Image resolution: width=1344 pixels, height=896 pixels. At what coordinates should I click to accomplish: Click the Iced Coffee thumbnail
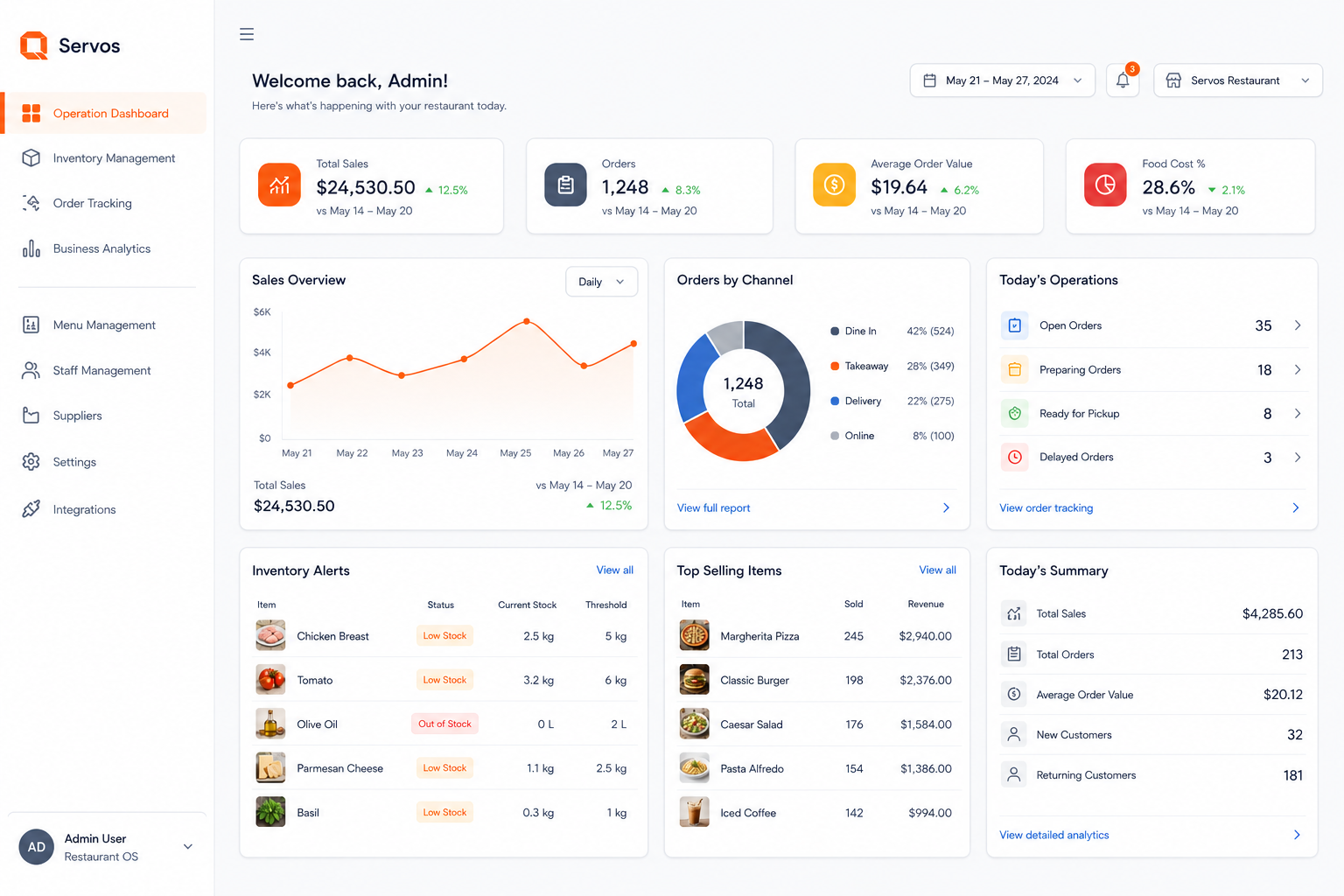point(695,813)
